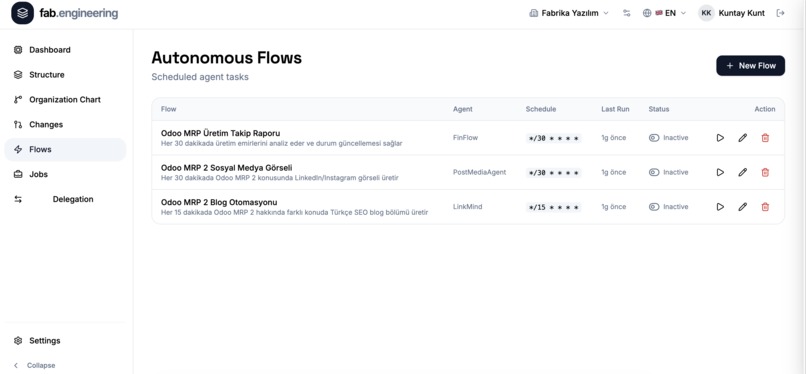Select Flows in sidebar

(65, 149)
